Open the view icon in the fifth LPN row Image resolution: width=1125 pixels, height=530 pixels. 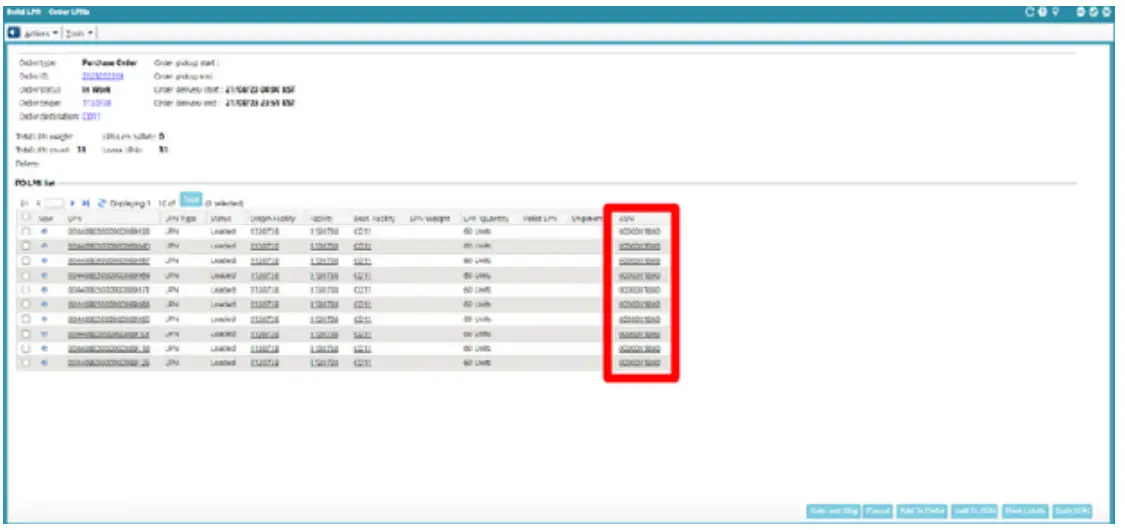pyautogui.click(x=44, y=290)
